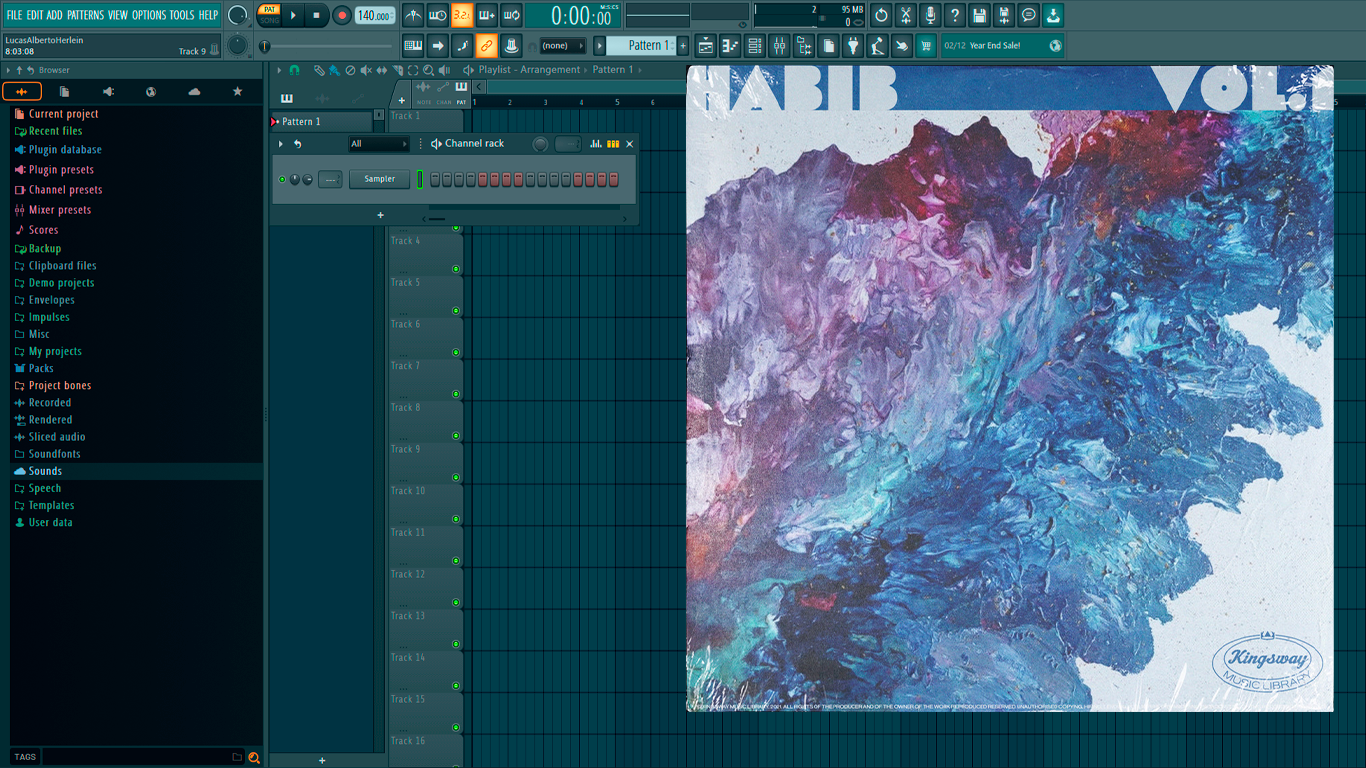Select the Draw pencil tool in the Playlist

pyautogui.click(x=318, y=70)
